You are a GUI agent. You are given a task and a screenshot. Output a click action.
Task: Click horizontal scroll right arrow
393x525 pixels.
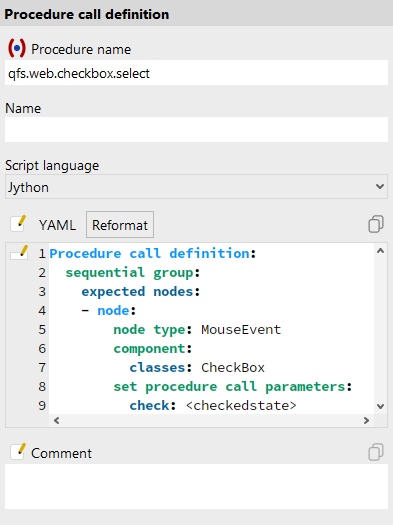click(366, 420)
